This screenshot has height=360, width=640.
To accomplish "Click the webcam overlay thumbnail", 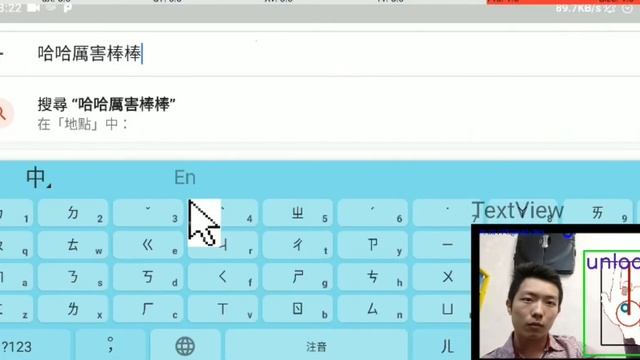I will coord(556,292).
